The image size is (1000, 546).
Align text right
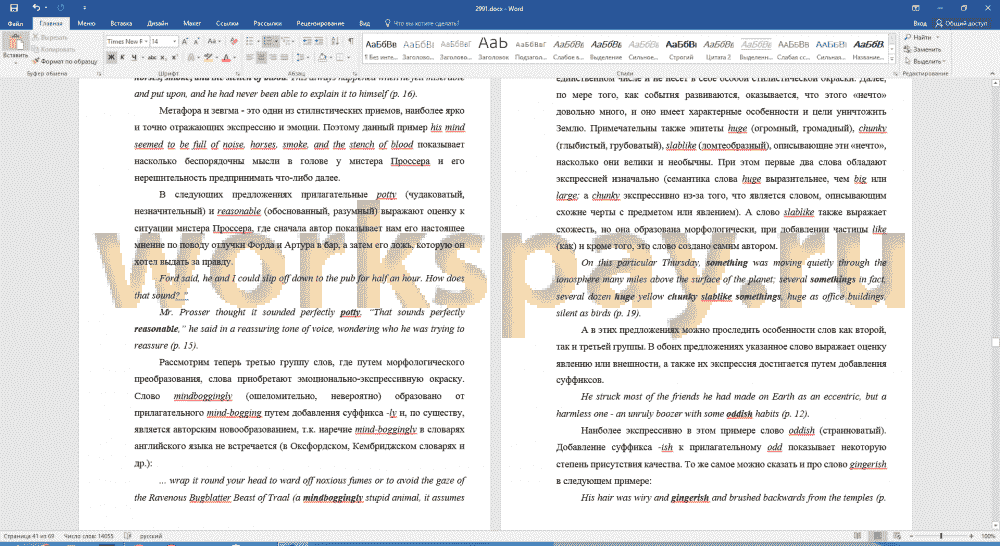(272, 57)
